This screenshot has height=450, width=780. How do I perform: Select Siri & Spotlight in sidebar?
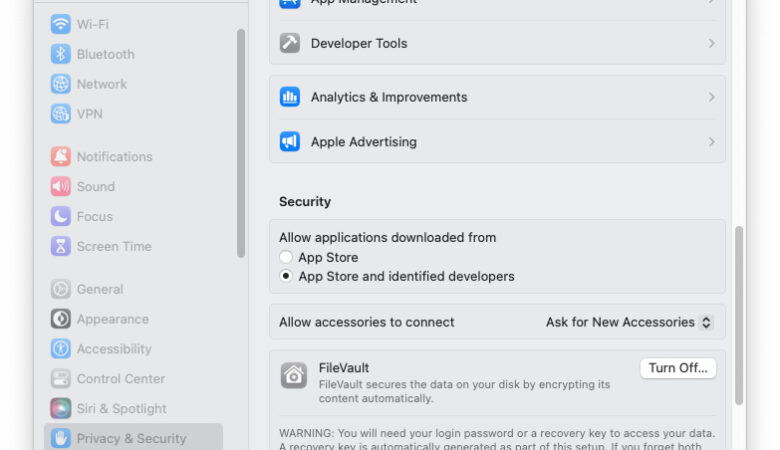(133, 408)
